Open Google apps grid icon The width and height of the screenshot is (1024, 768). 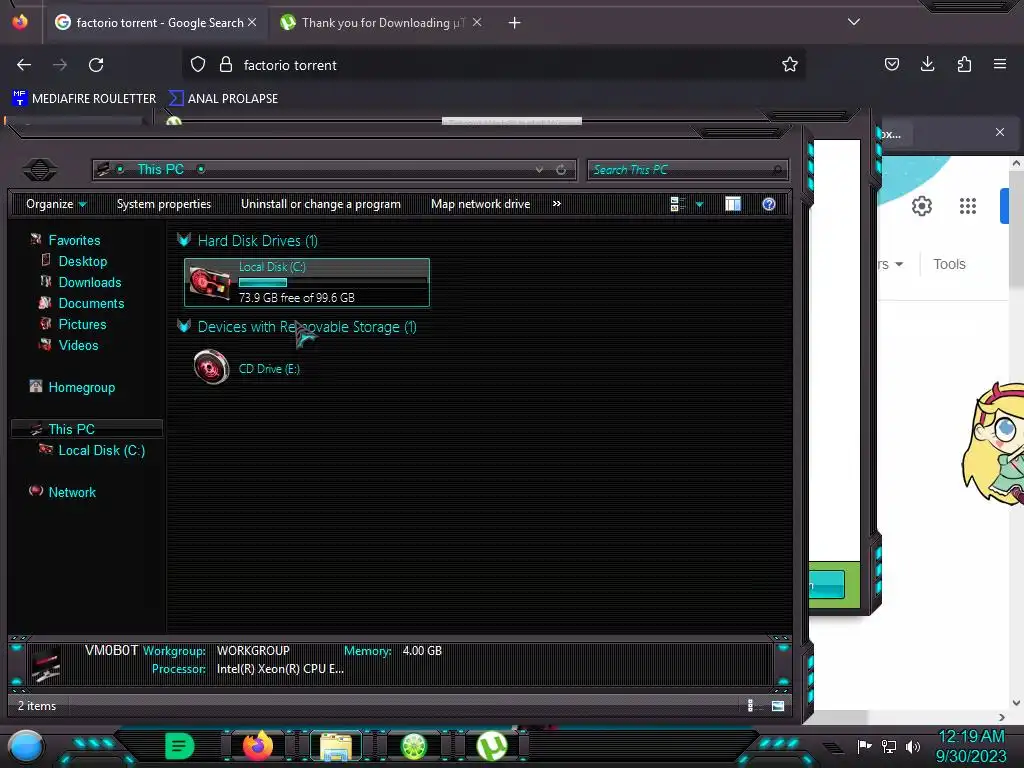click(968, 206)
